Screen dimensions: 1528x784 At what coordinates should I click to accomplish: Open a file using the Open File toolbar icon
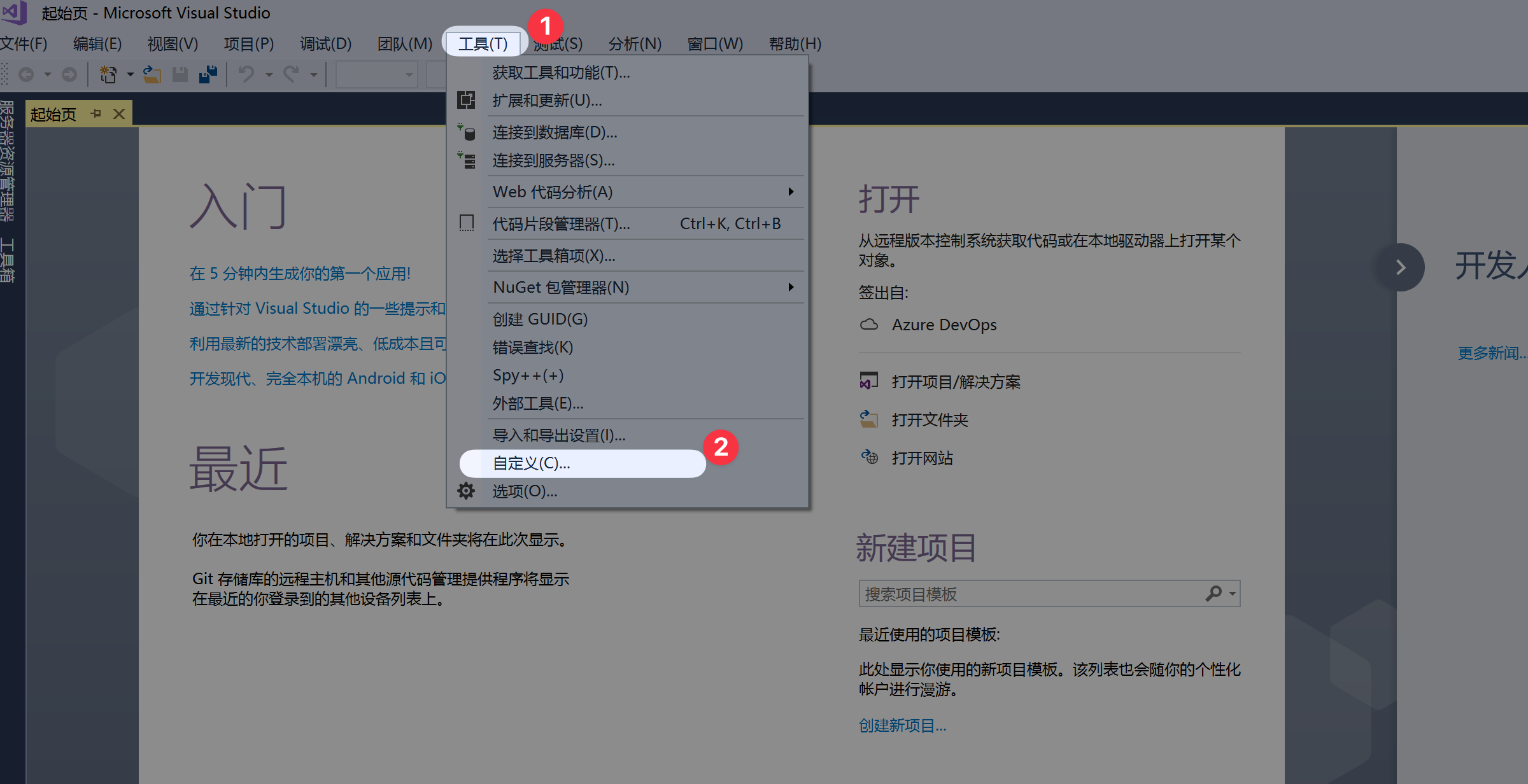152,74
